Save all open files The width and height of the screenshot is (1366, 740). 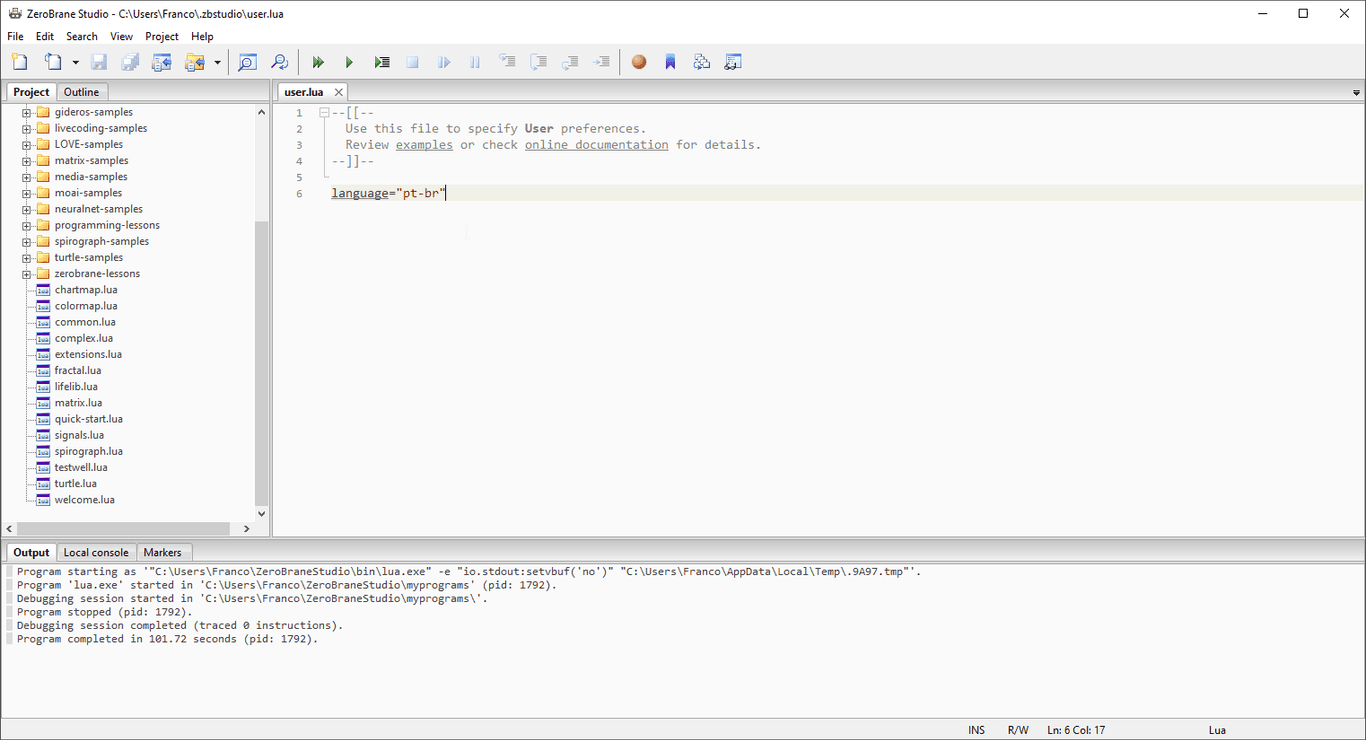(x=130, y=61)
